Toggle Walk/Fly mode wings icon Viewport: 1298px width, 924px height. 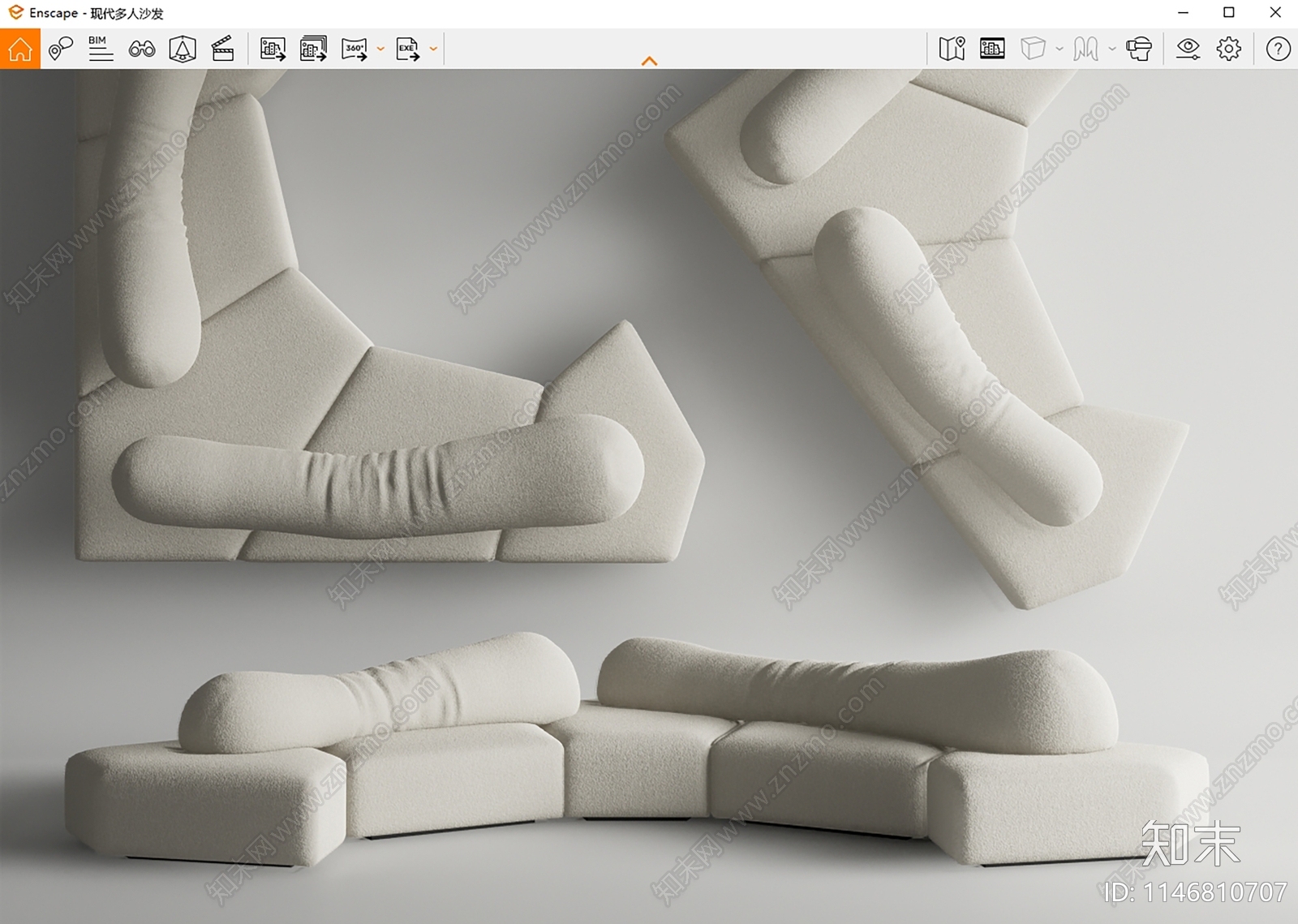(1085, 49)
